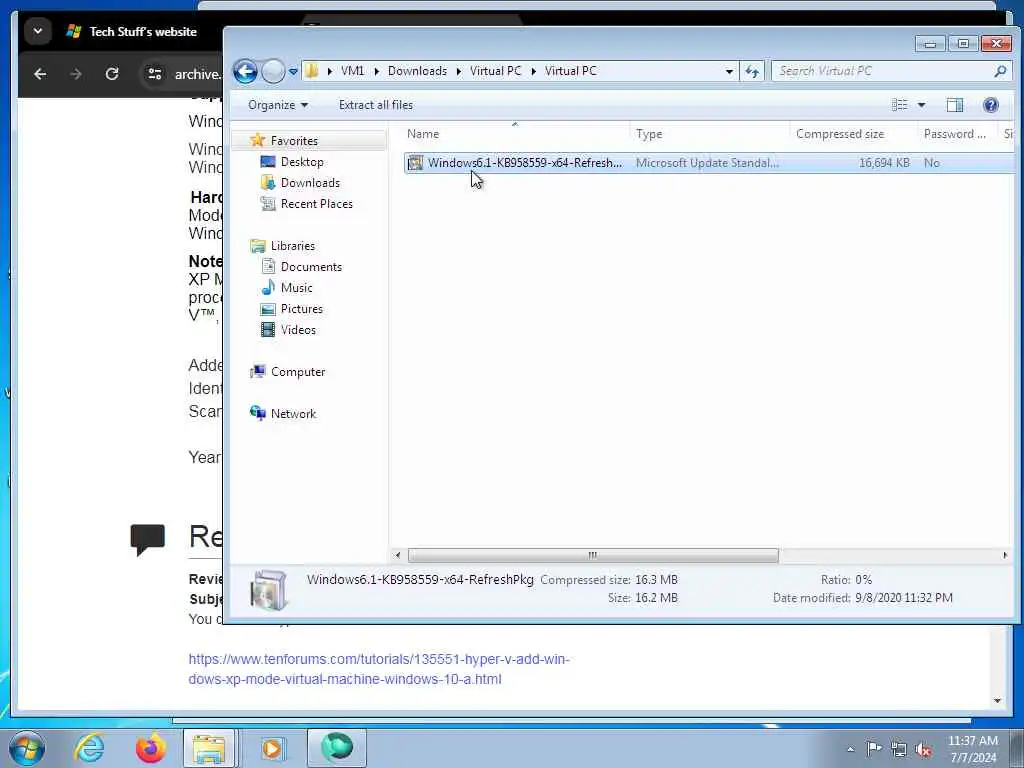
Task: Open the browser tab search dropdown
Action: tap(38, 31)
